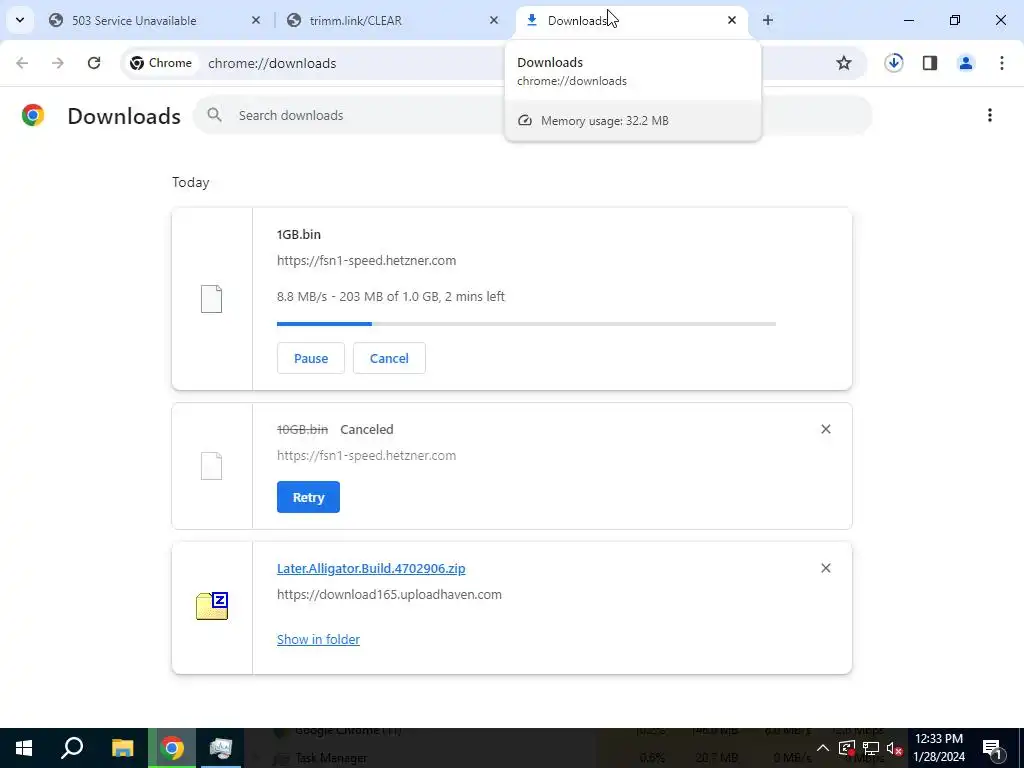Open the Chrome three-dot menu

click(x=1002, y=63)
